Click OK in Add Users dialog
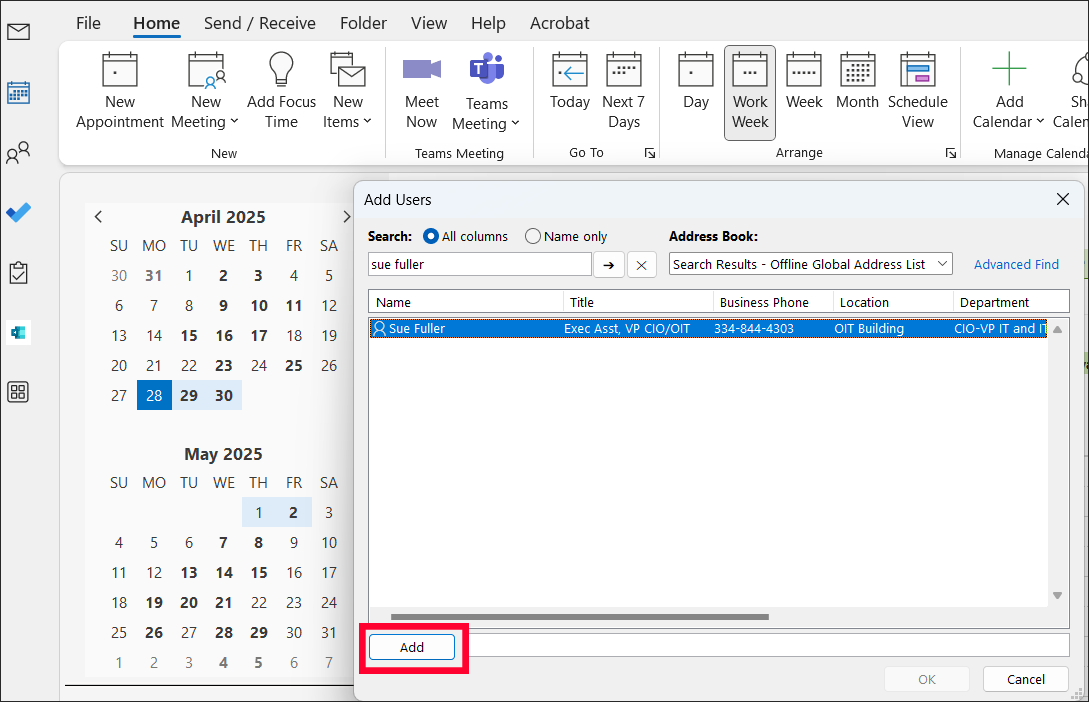The width and height of the screenshot is (1089, 702). point(926,679)
